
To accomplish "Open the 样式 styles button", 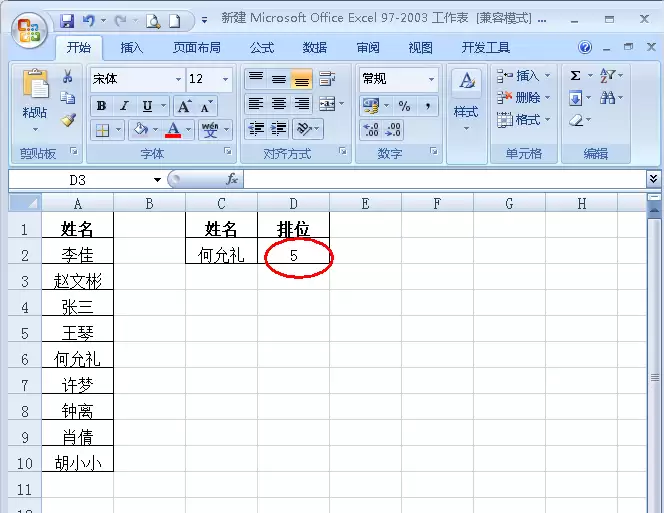I will click(466, 98).
